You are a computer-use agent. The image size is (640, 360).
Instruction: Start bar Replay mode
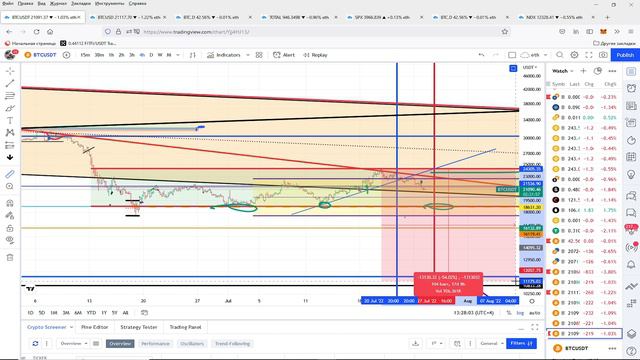click(315, 55)
